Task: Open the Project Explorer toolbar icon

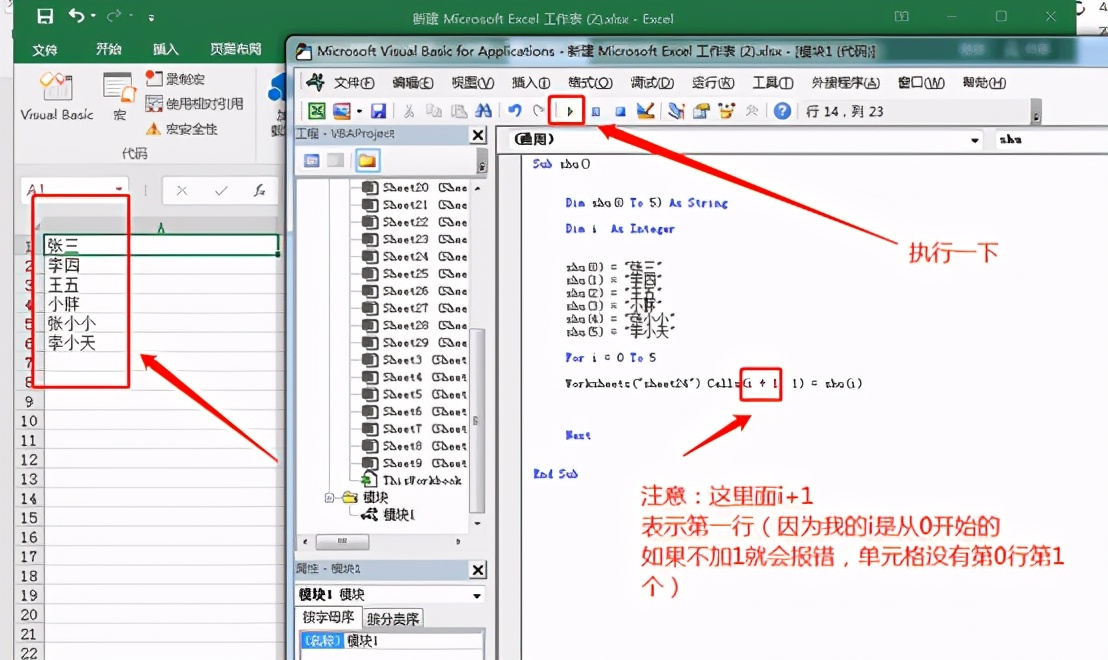Action: click(676, 111)
